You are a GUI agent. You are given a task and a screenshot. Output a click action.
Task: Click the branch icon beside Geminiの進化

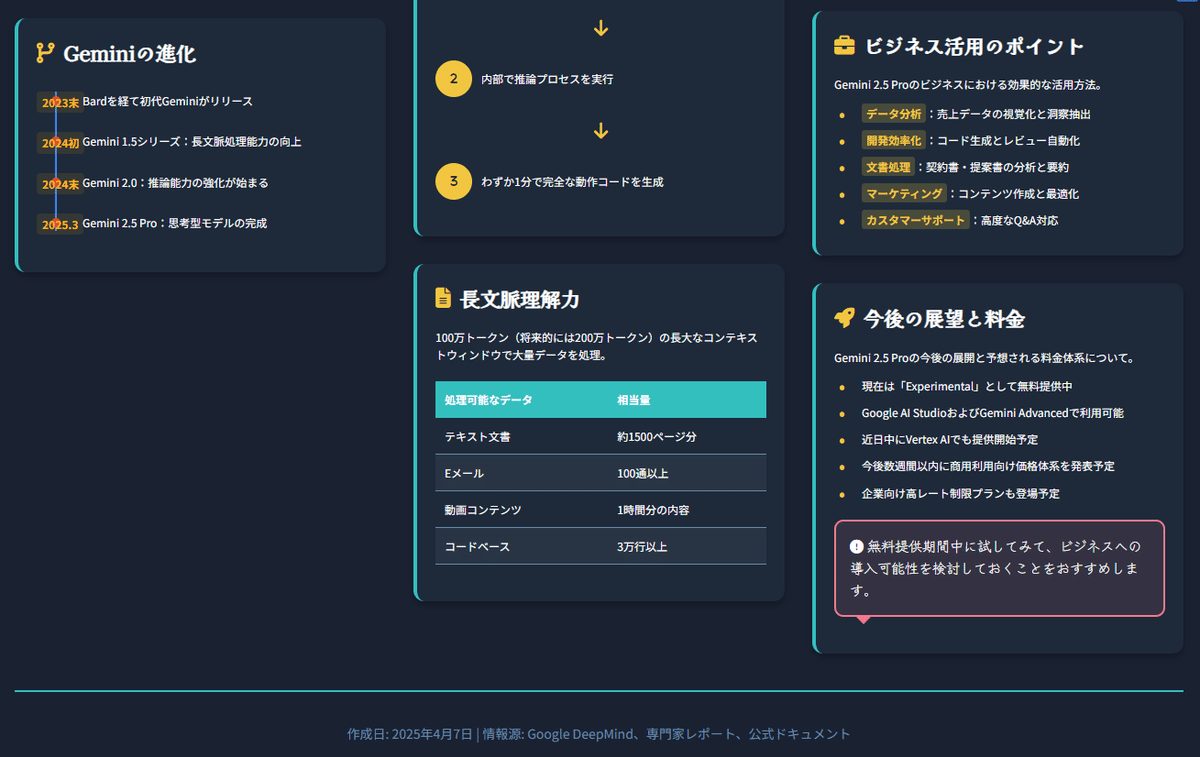tap(45, 53)
